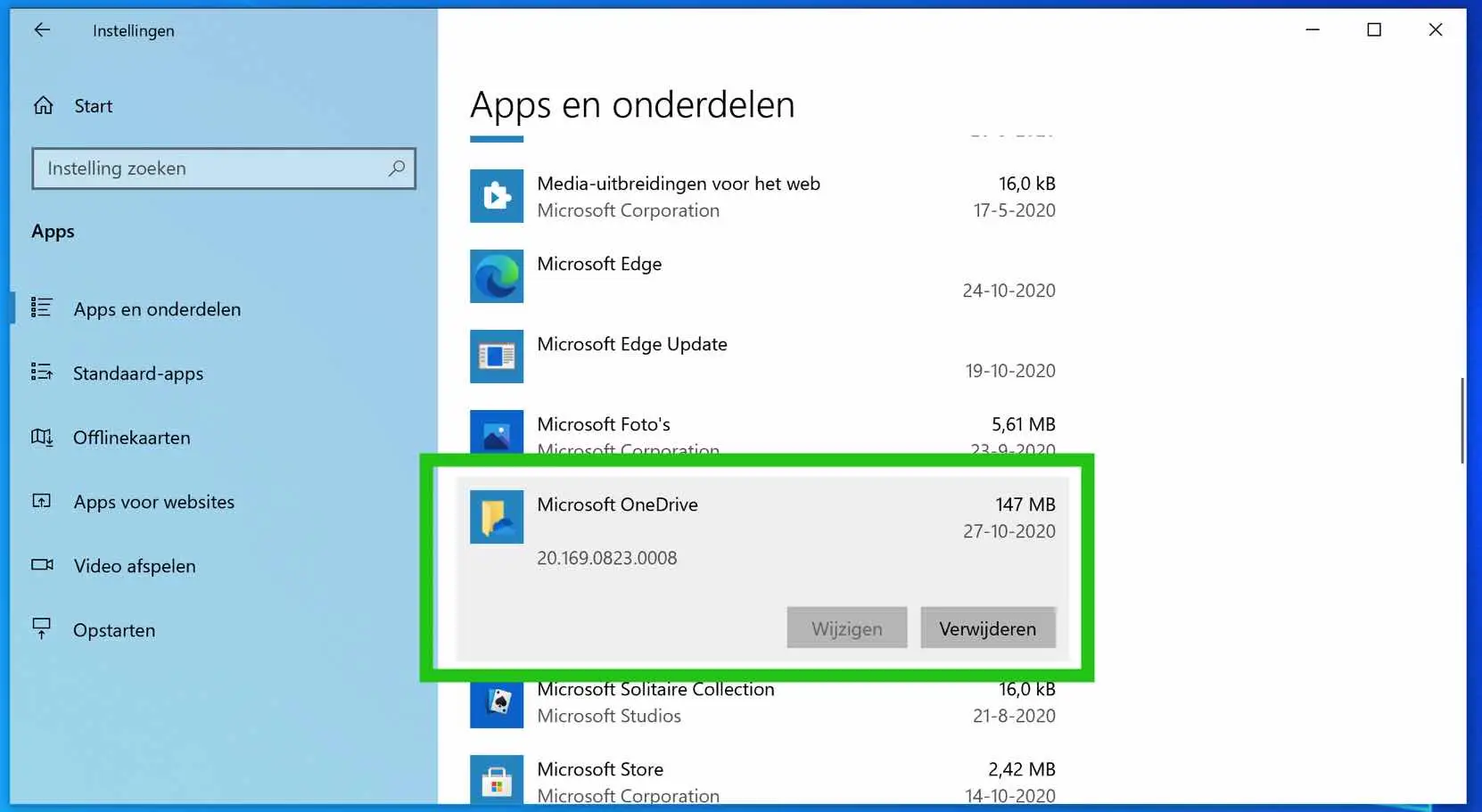Screen dimensions: 1482x812
Task: Click the Standaard-apps sidebar icon
Action: 42,372
